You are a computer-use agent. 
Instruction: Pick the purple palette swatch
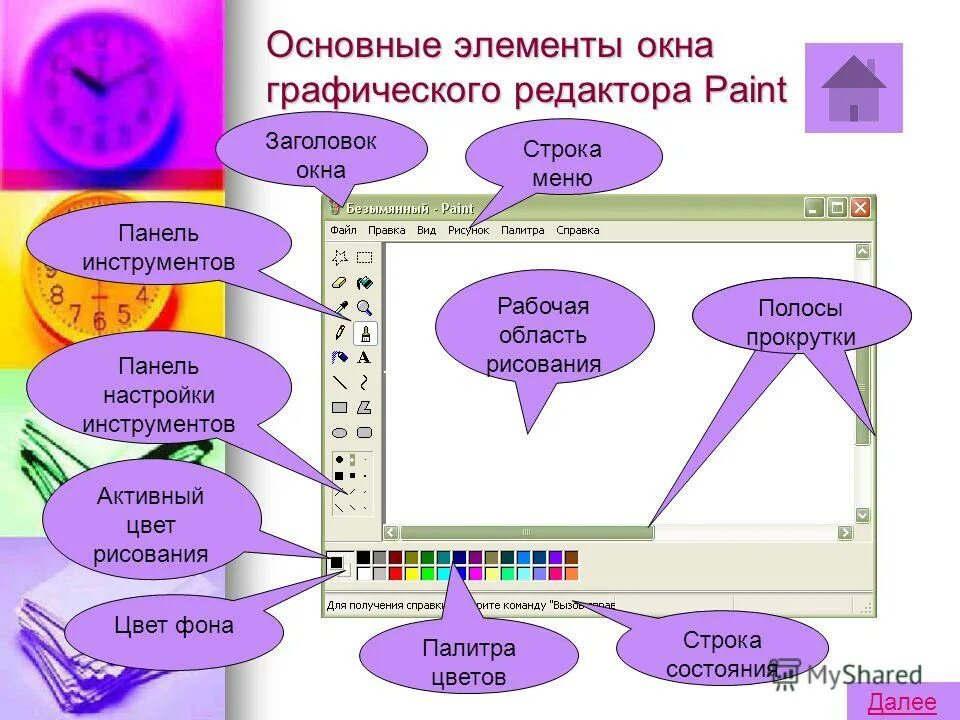pos(475,557)
